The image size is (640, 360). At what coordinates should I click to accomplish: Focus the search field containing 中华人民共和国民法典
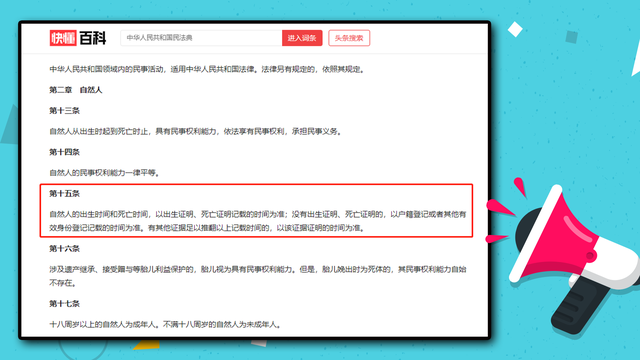(201, 38)
